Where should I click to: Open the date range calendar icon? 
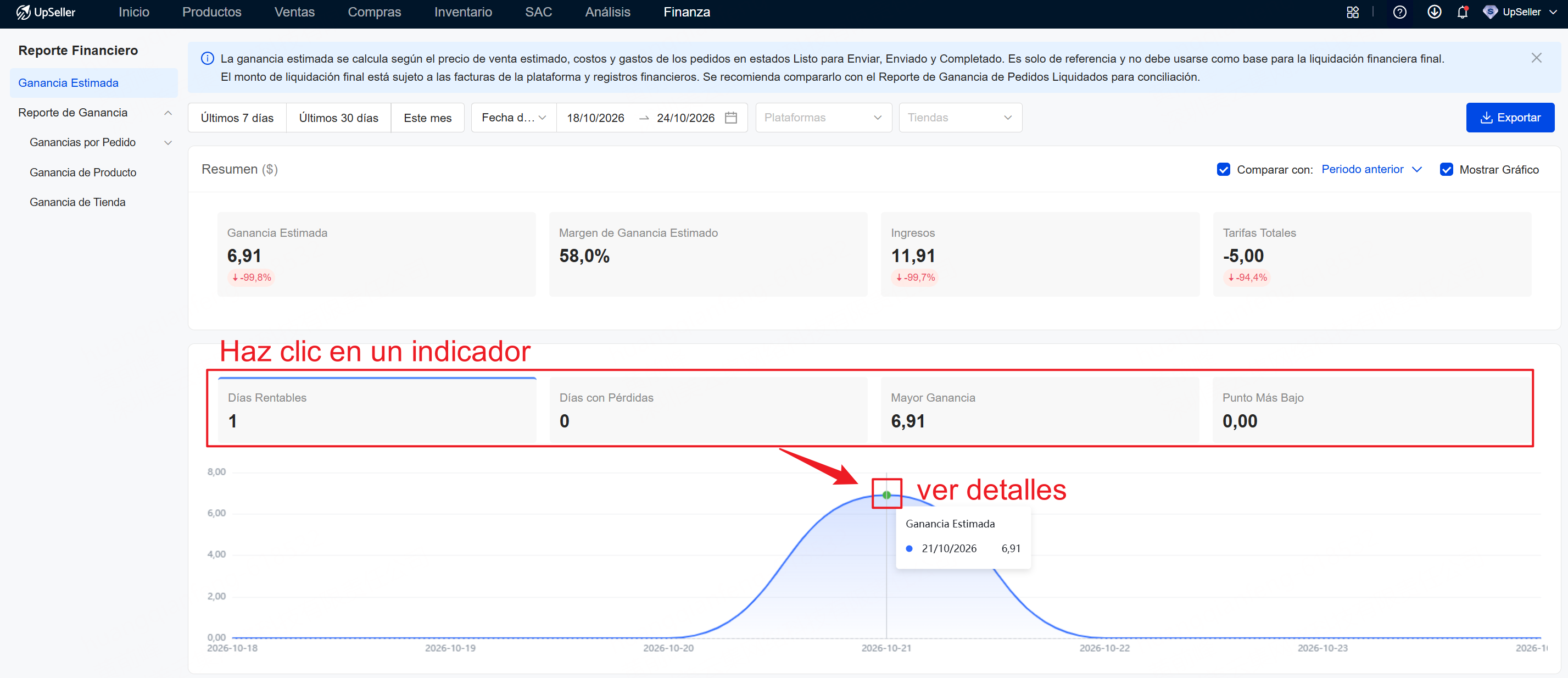point(731,118)
